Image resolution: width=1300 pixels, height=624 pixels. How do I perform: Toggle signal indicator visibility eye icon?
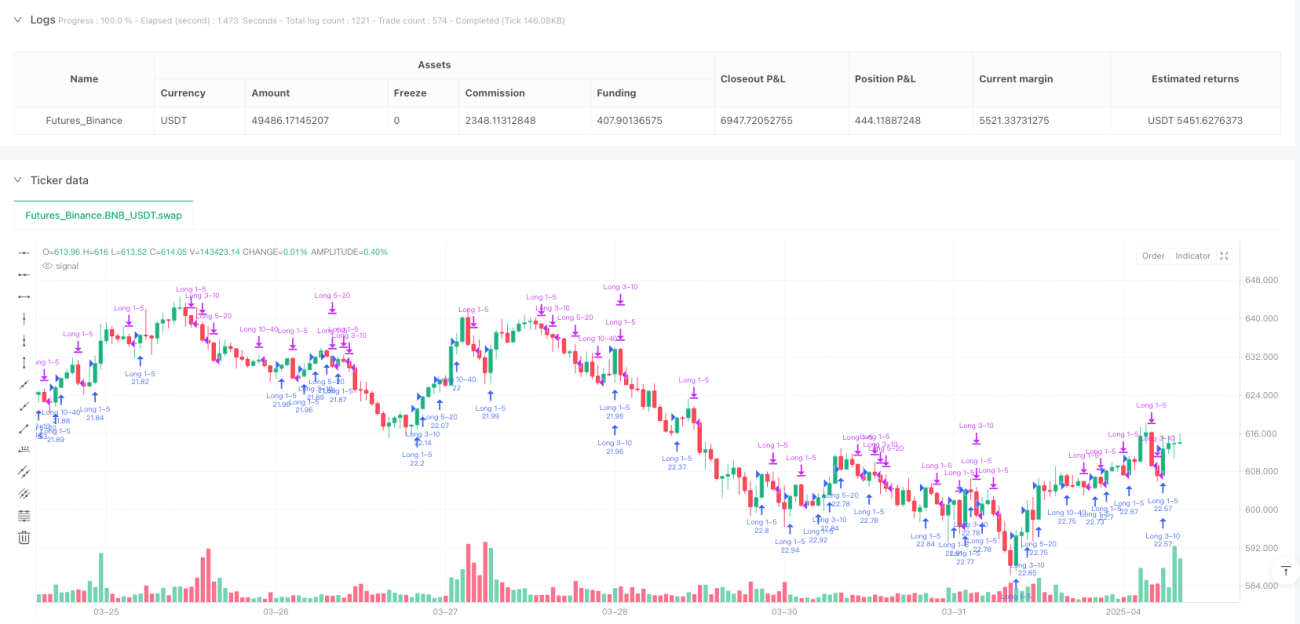coord(47,266)
